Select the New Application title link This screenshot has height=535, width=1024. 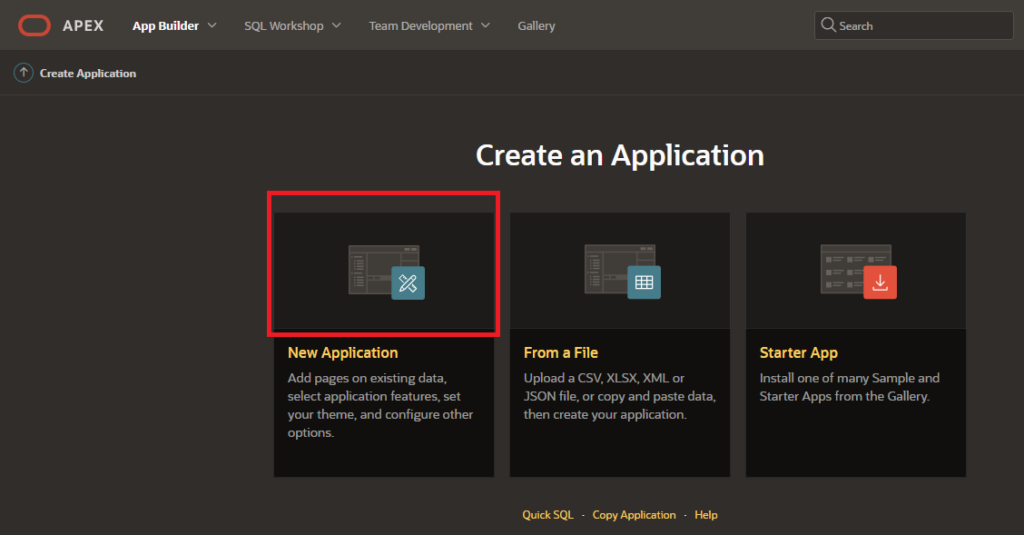point(342,353)
